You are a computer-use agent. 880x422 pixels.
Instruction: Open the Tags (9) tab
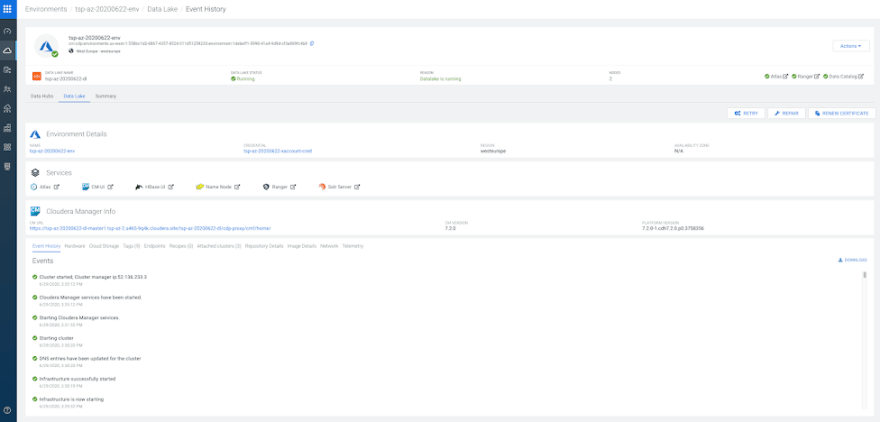(x=131, y=246)
